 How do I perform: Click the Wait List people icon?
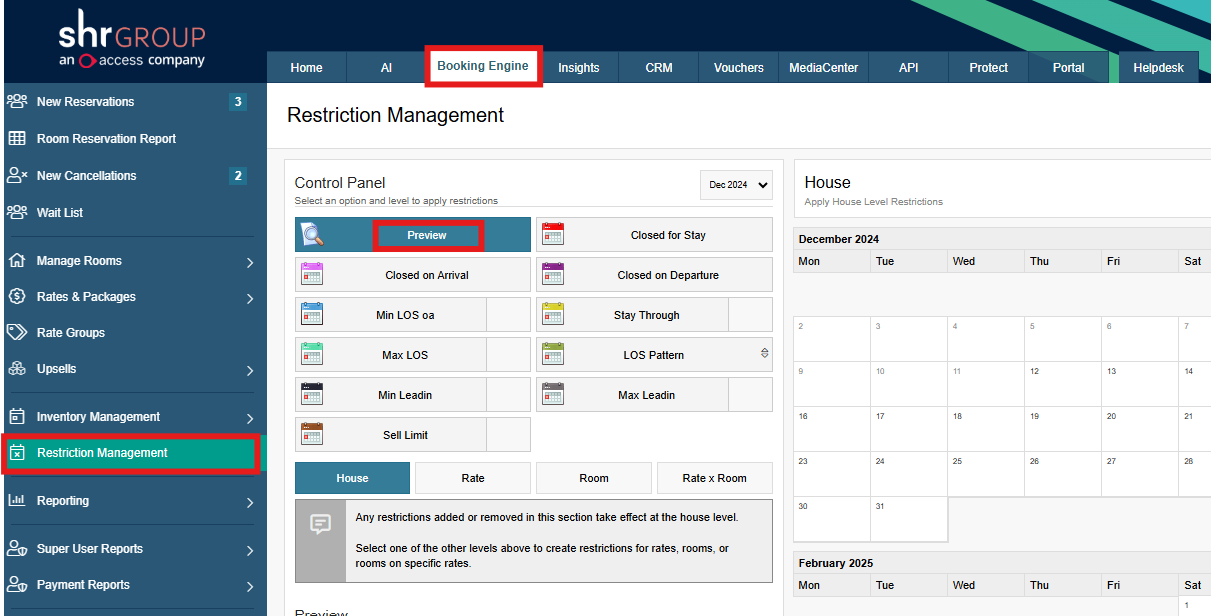tap(17, 212)
